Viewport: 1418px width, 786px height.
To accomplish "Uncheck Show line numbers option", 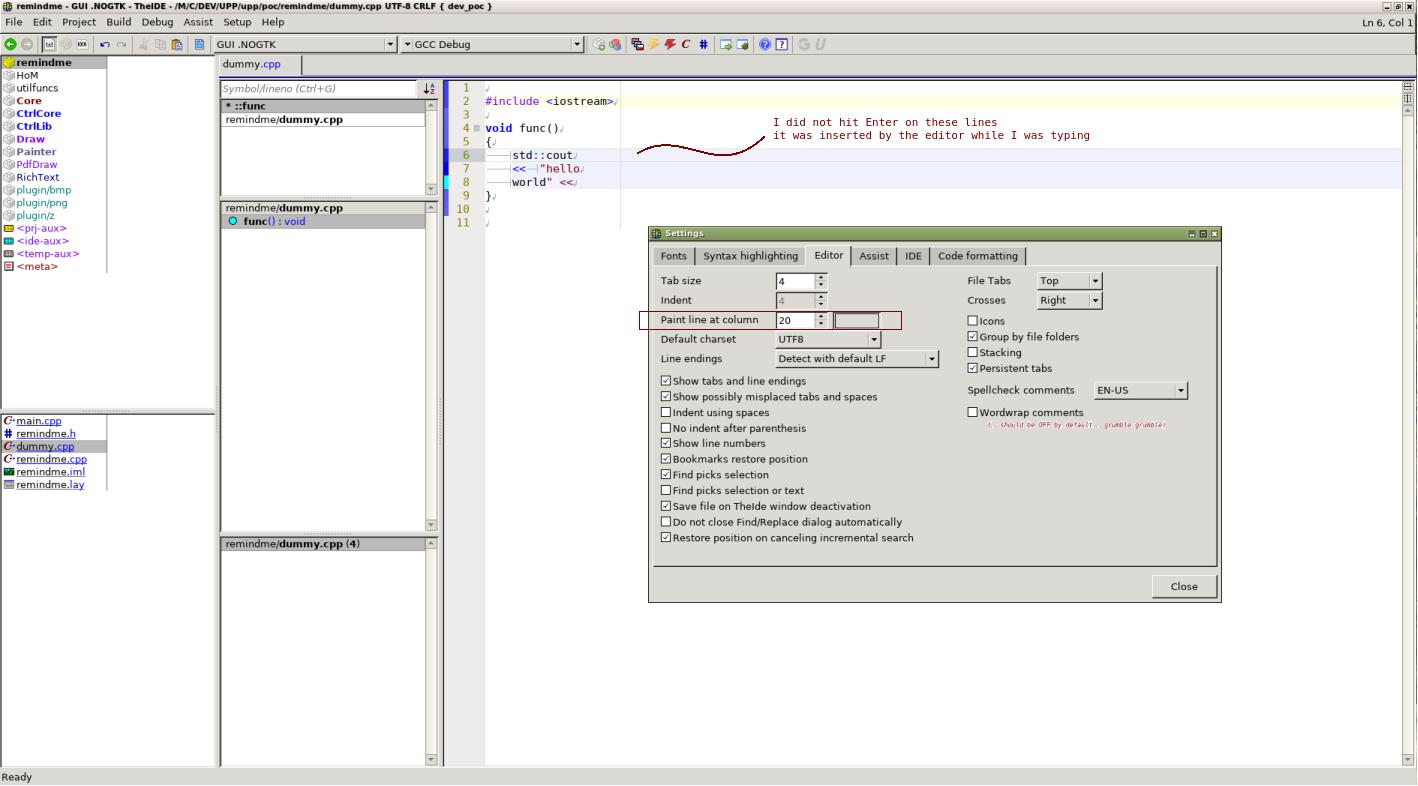I will pyautogui.click(x=666, y=444).
